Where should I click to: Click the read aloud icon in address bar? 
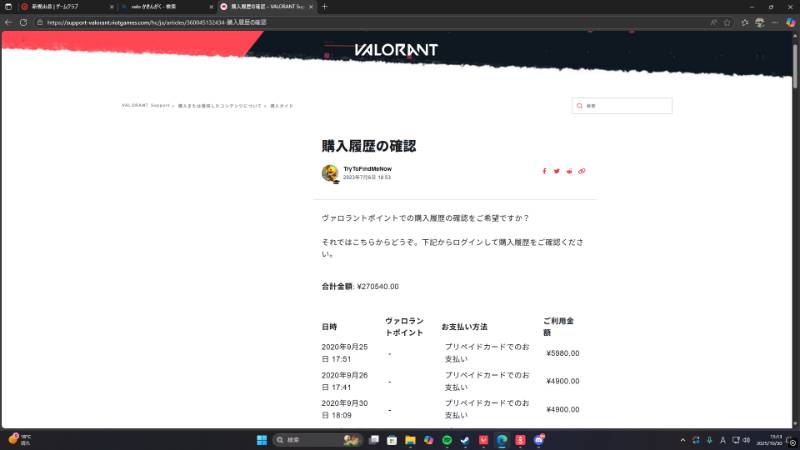tap(713, 22)
